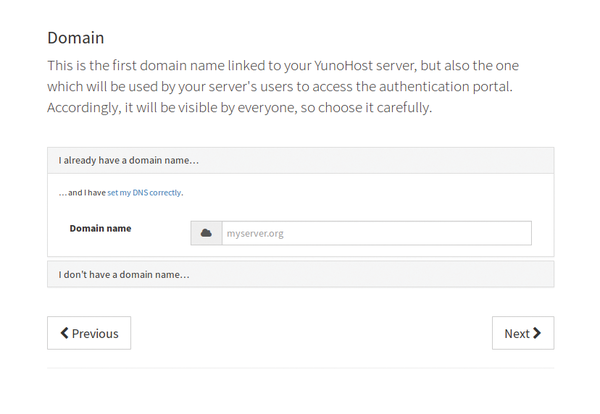Click the bold 'Domain name' label

pos(100,228)
